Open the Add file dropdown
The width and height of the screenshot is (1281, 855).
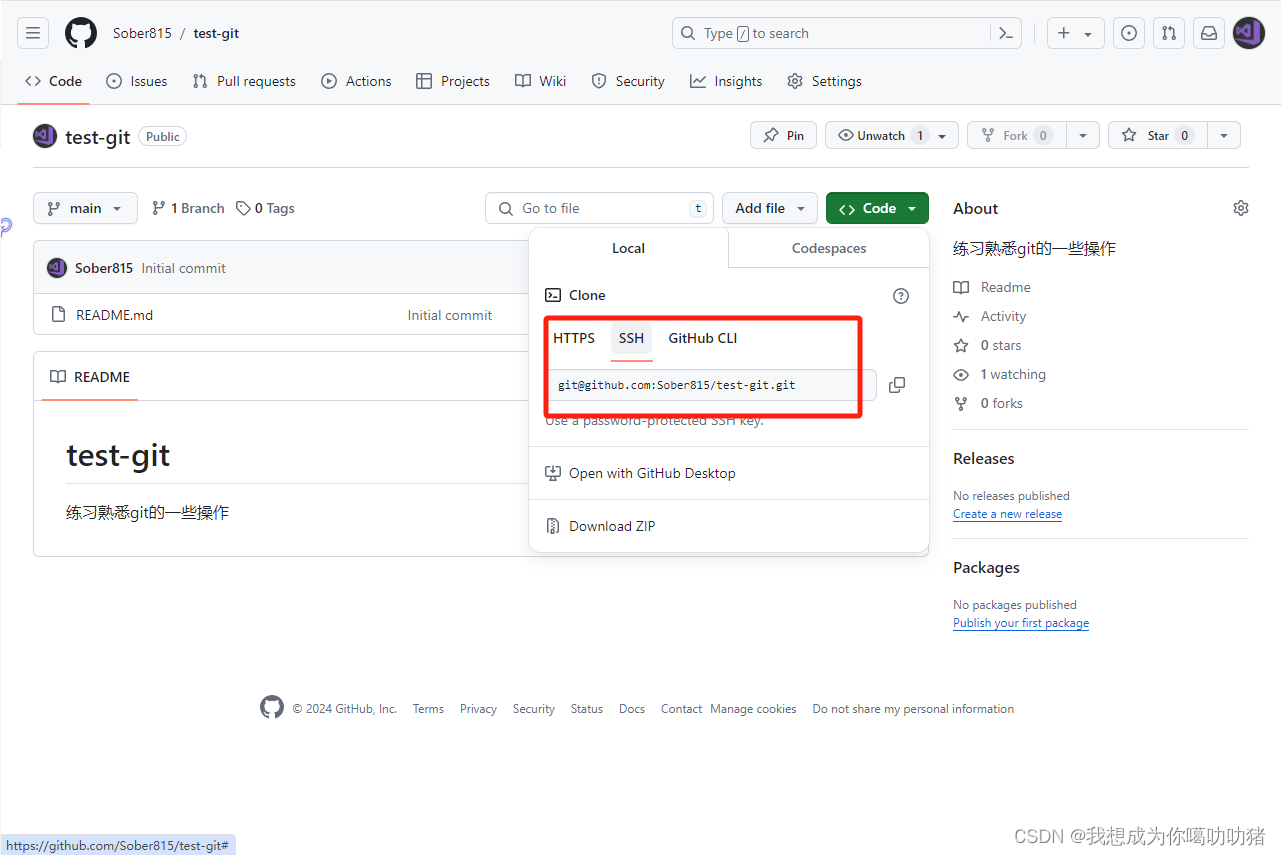coord(770,208)
